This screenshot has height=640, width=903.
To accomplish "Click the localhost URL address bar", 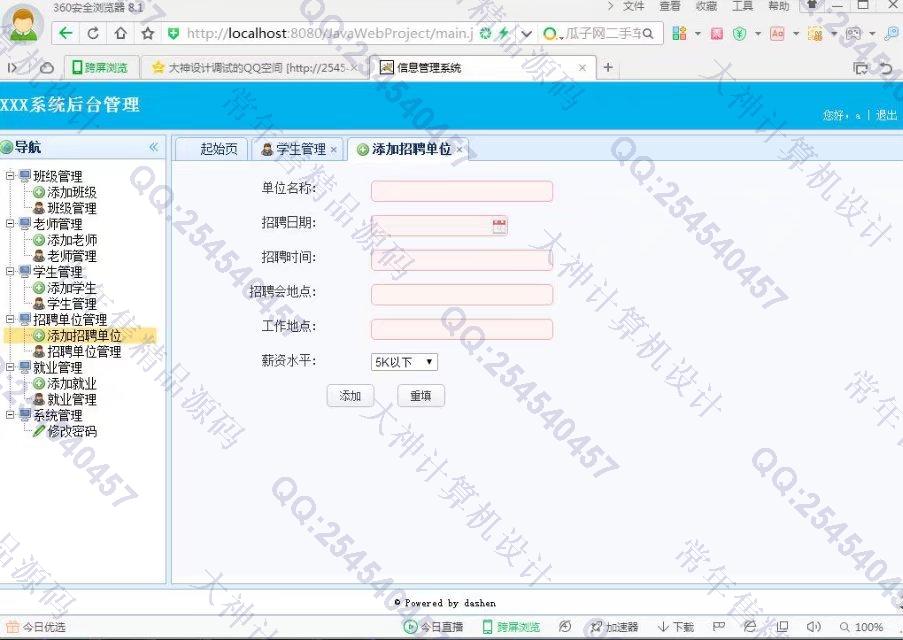I will [x=329, y=33].
